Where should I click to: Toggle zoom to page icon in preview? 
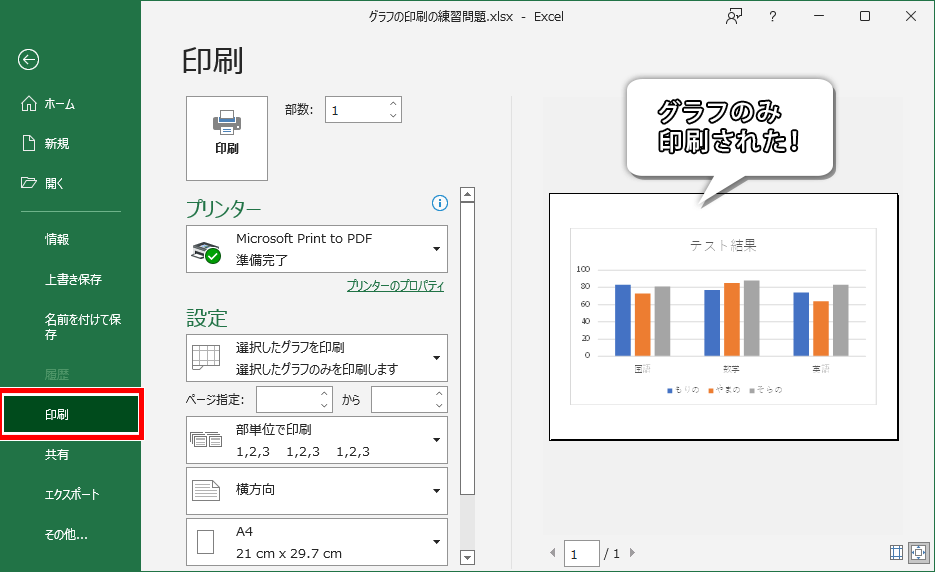(918, 553)
